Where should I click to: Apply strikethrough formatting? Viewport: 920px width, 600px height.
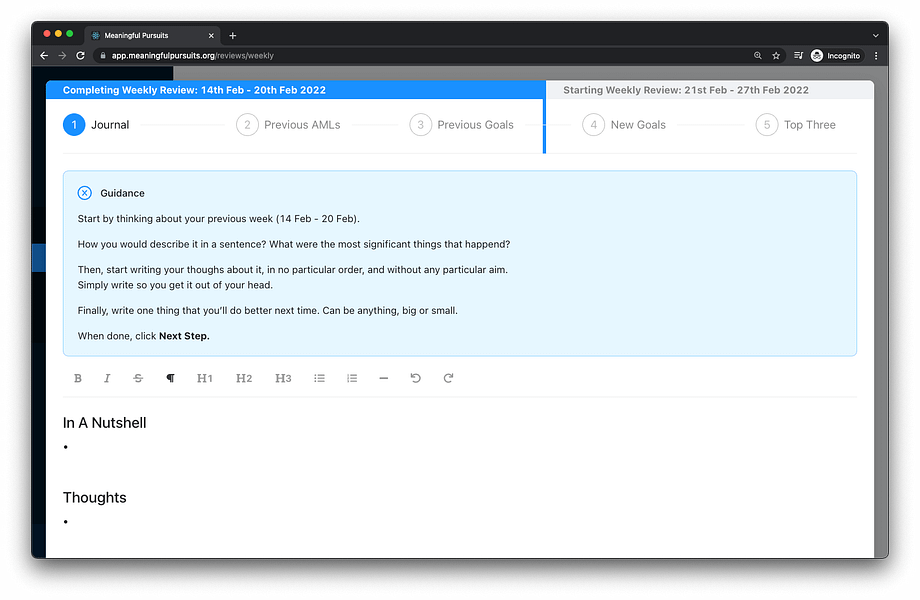point(138,378)
